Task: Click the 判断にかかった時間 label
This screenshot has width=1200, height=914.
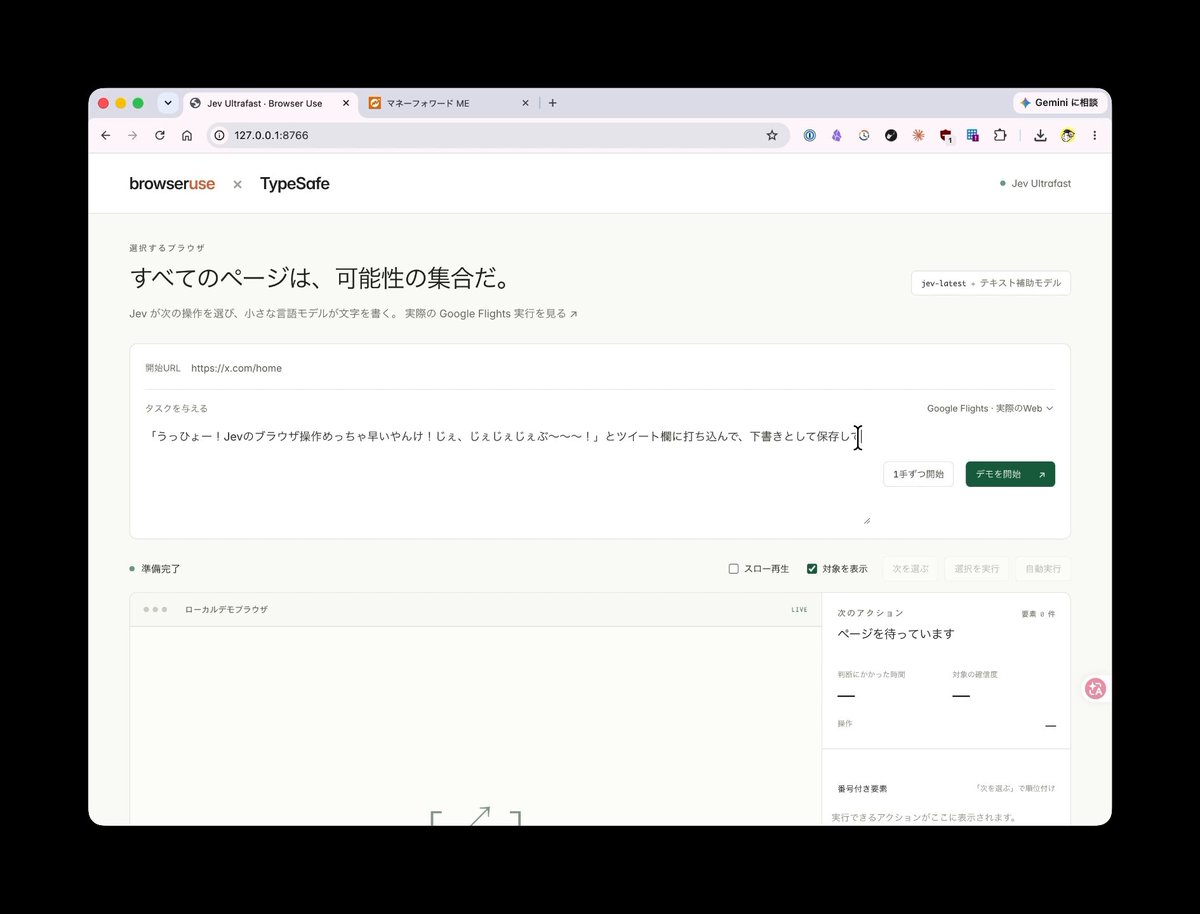Action: pyautogui.click(x=871, y=675)
